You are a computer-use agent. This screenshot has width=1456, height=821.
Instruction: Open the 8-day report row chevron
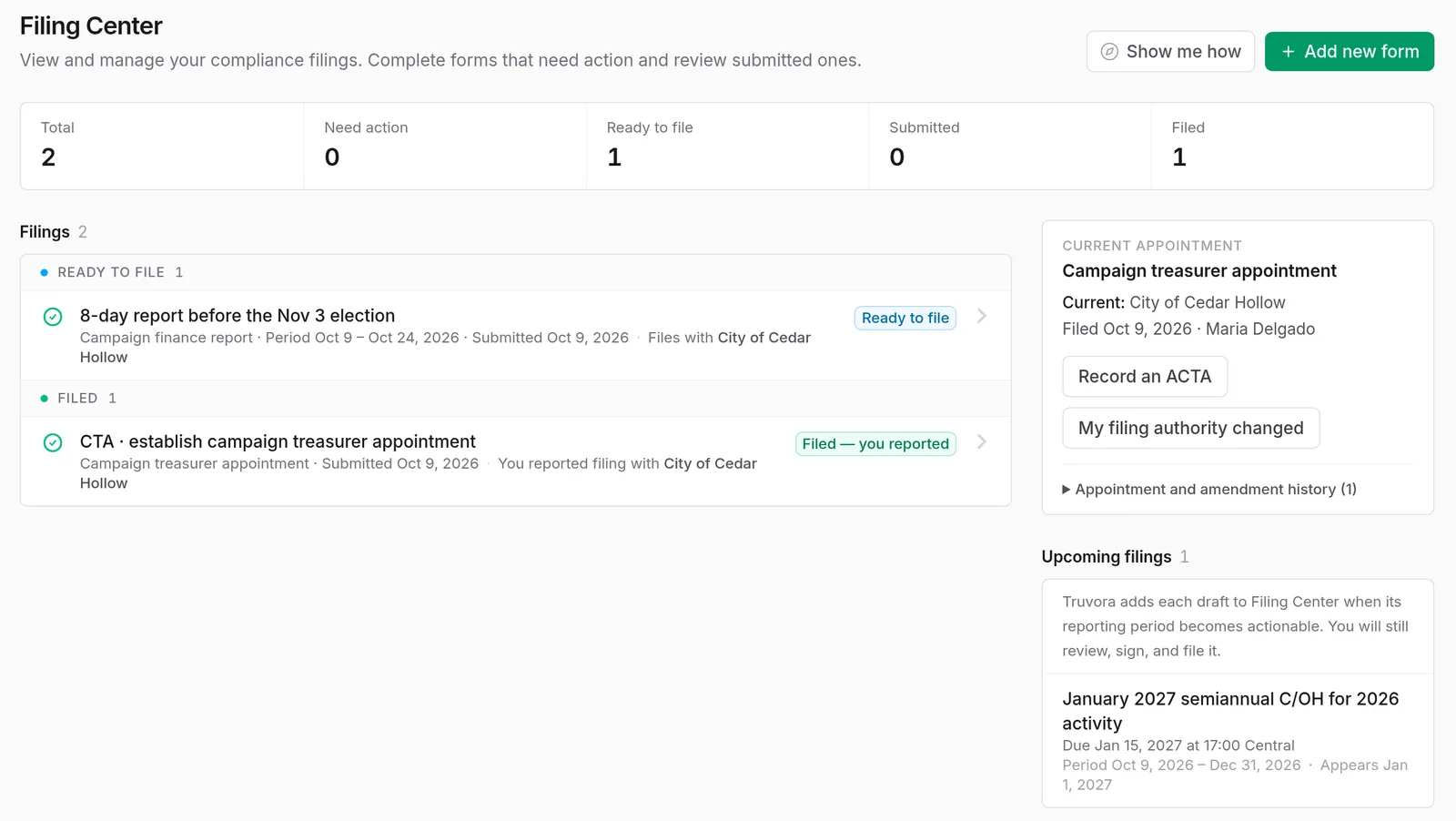pos(982,316)
